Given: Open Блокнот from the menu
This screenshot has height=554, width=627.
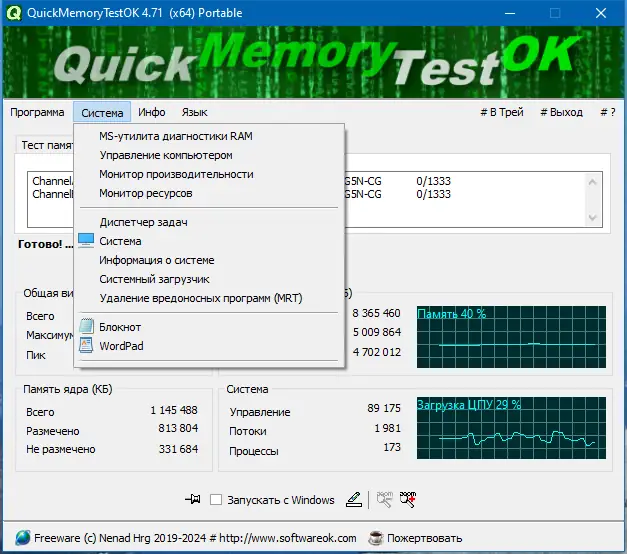Looking at the screenshot, I should coord(209,327).
